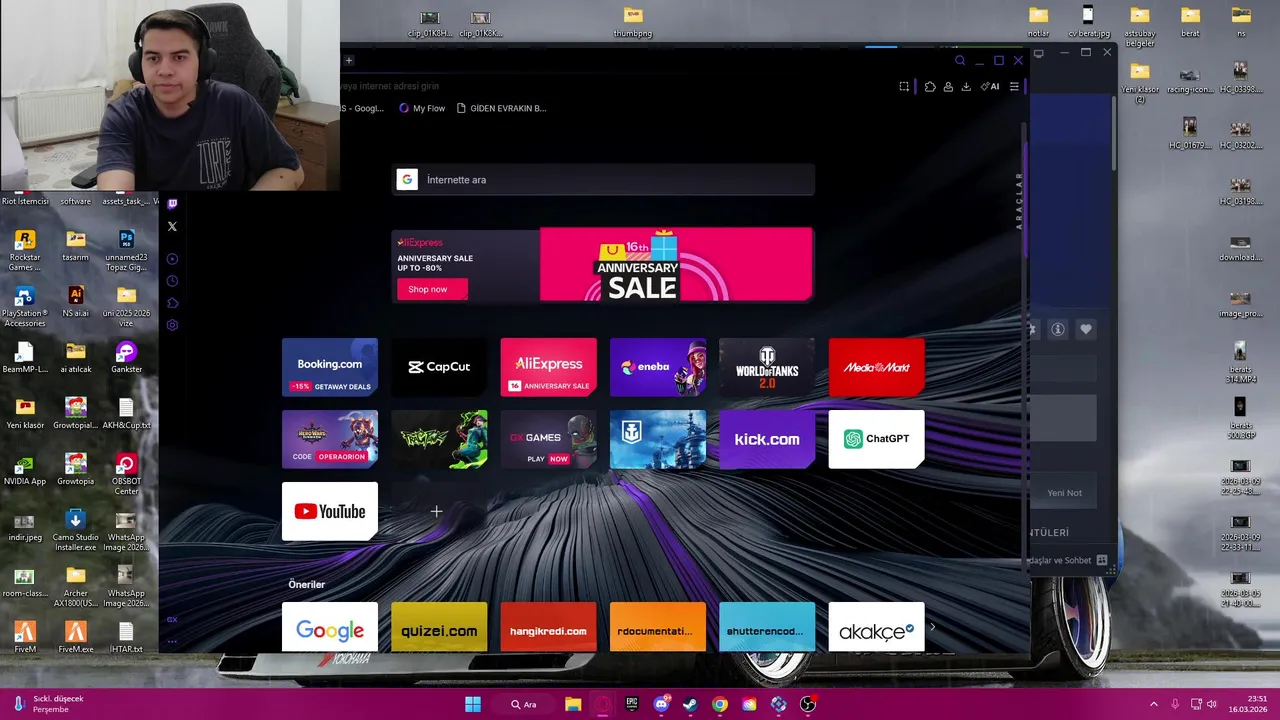Open the GX Games Play Now tile
1280x720 pixels.
point(549,439)
